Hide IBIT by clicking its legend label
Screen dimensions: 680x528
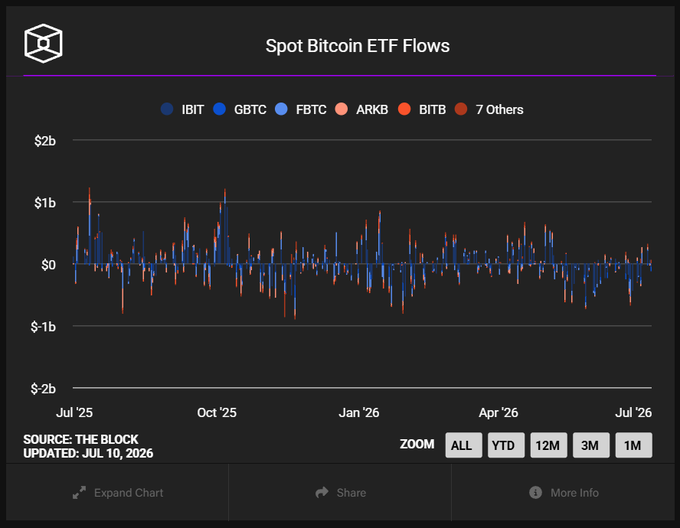tap(193, 110)
